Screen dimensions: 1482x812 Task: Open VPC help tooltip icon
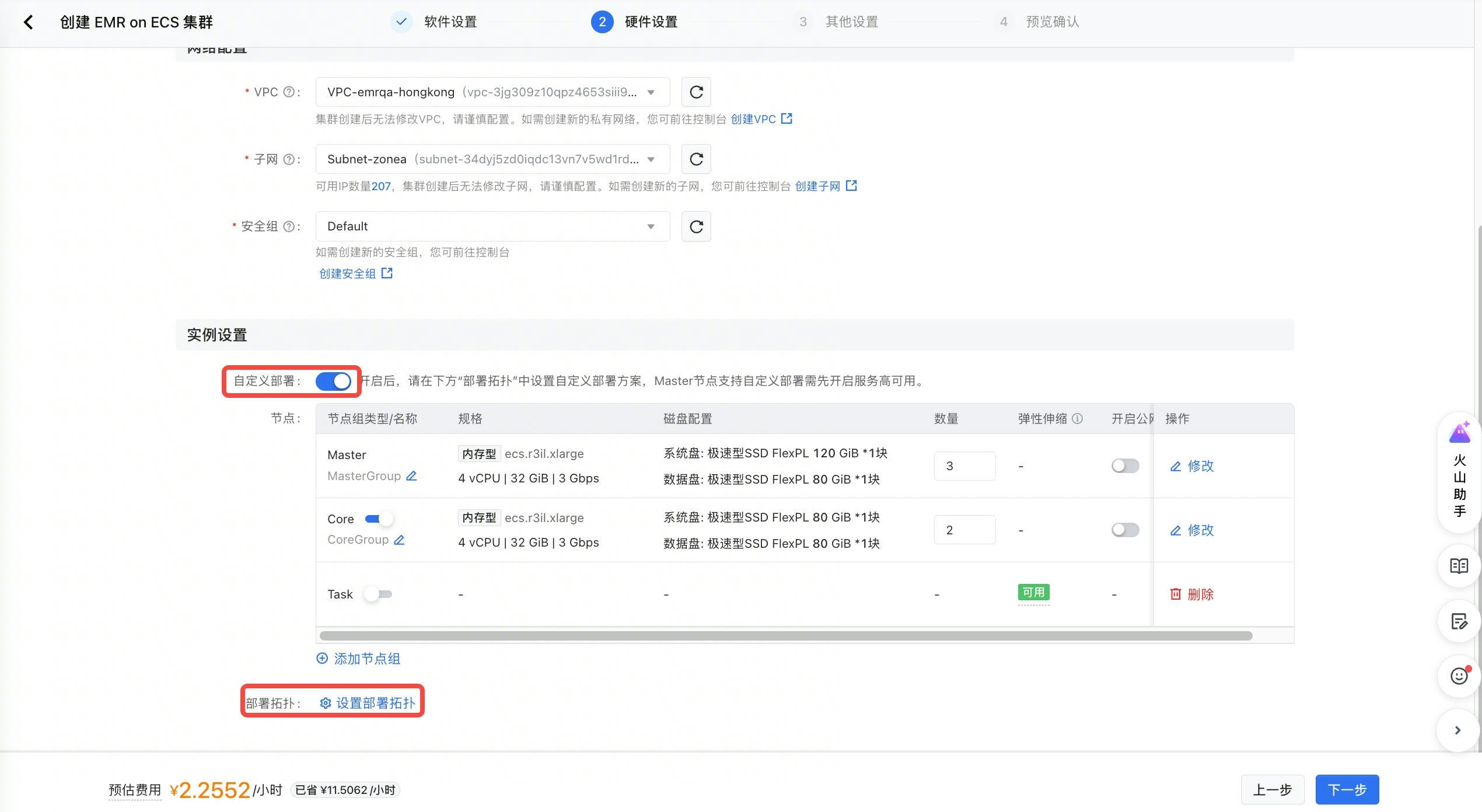(x=289, y=92)
